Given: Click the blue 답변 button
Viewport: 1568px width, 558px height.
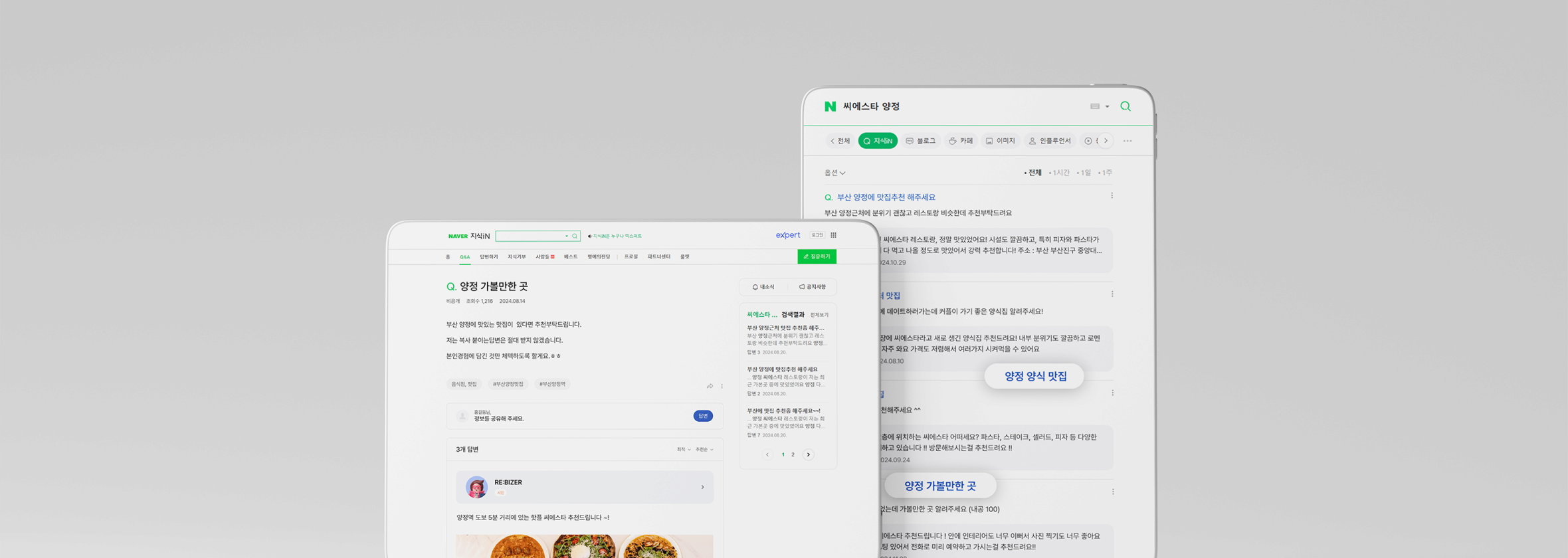Looking at the screenshot, I should coord(703,416).
